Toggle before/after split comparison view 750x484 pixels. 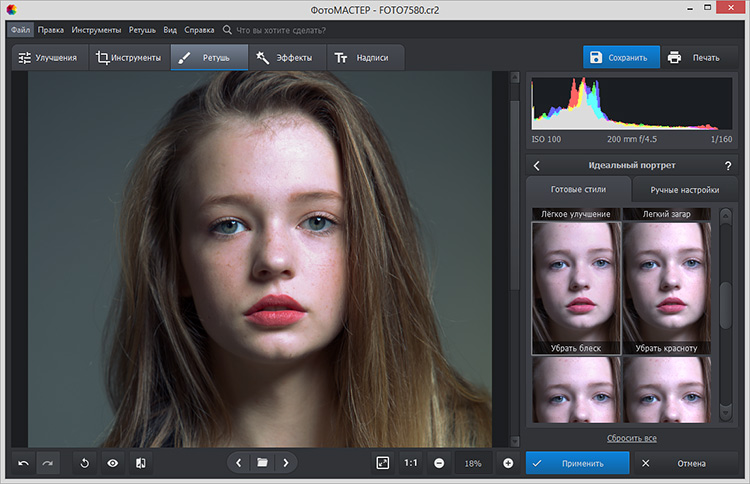(x=141, y=463)
